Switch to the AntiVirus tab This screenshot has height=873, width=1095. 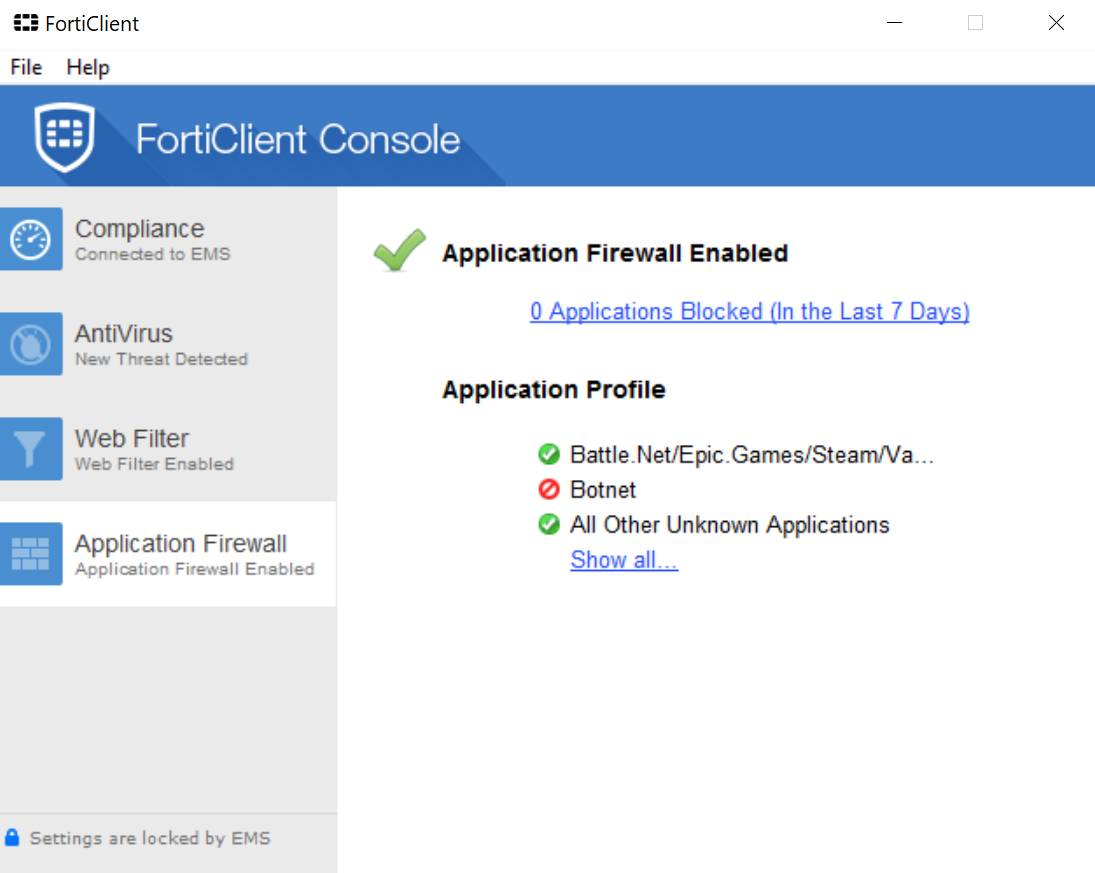point(168,344)
